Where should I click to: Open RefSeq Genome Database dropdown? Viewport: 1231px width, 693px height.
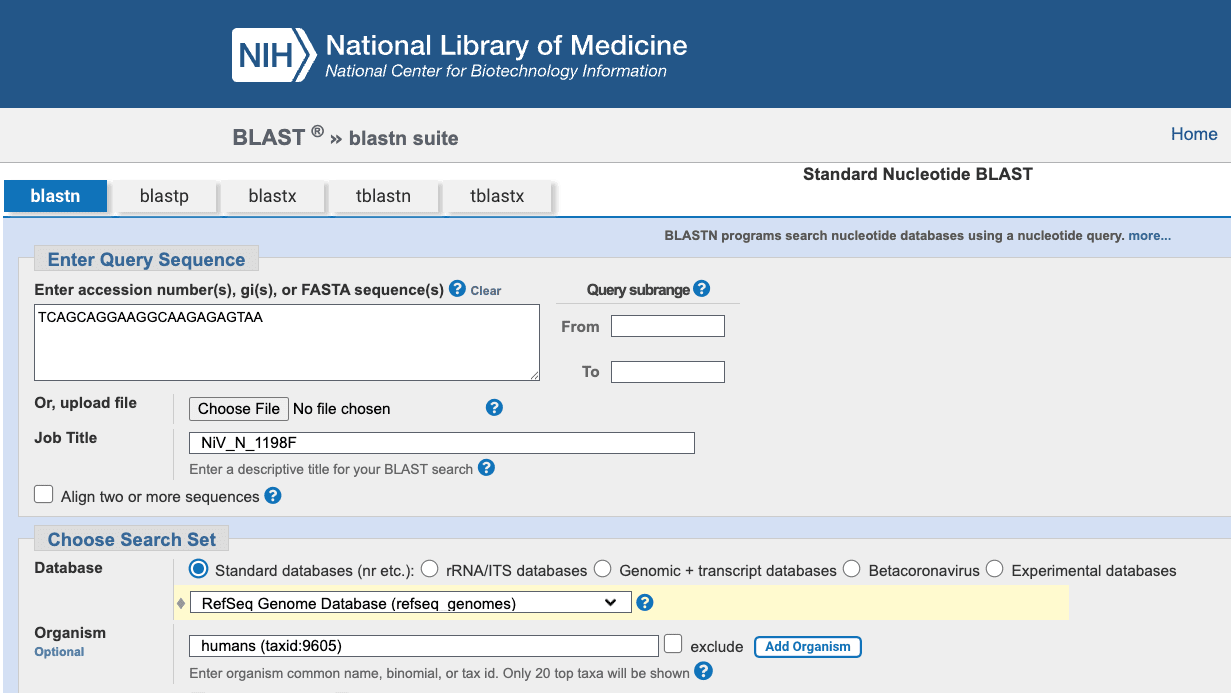[x=410, y=603]
